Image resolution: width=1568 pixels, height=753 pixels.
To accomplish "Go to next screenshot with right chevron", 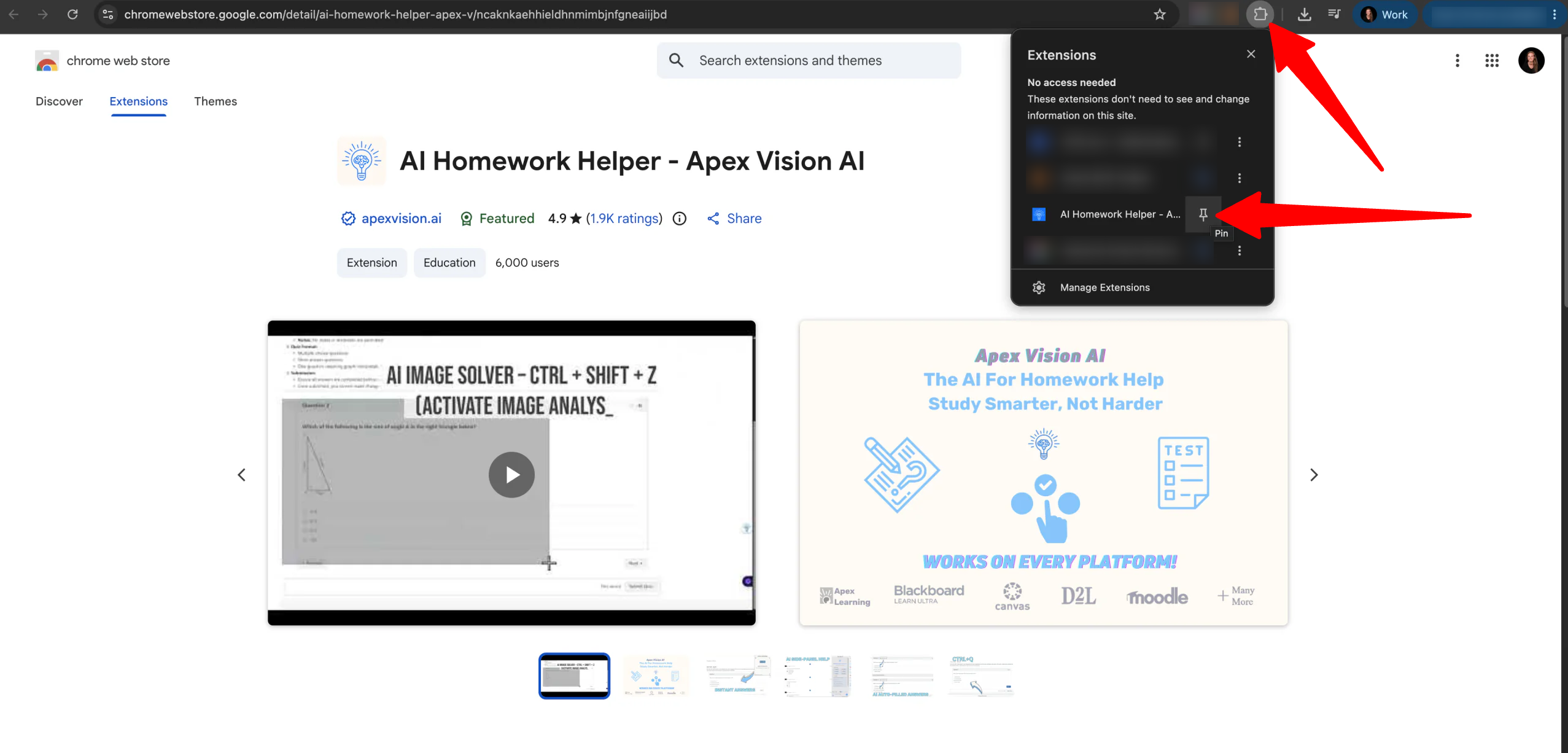I will click(1313, 474).
